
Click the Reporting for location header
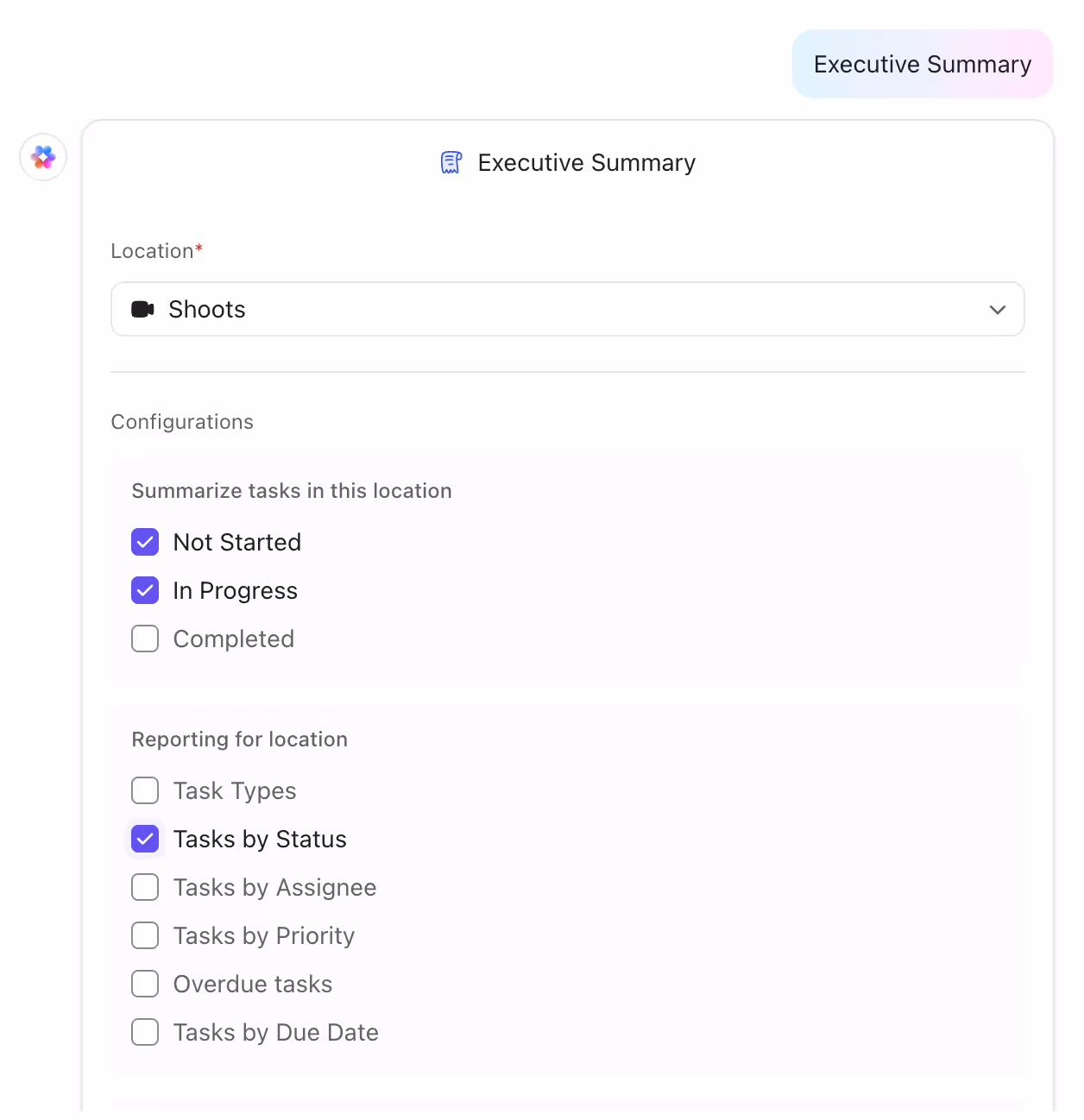coord(239,739)
